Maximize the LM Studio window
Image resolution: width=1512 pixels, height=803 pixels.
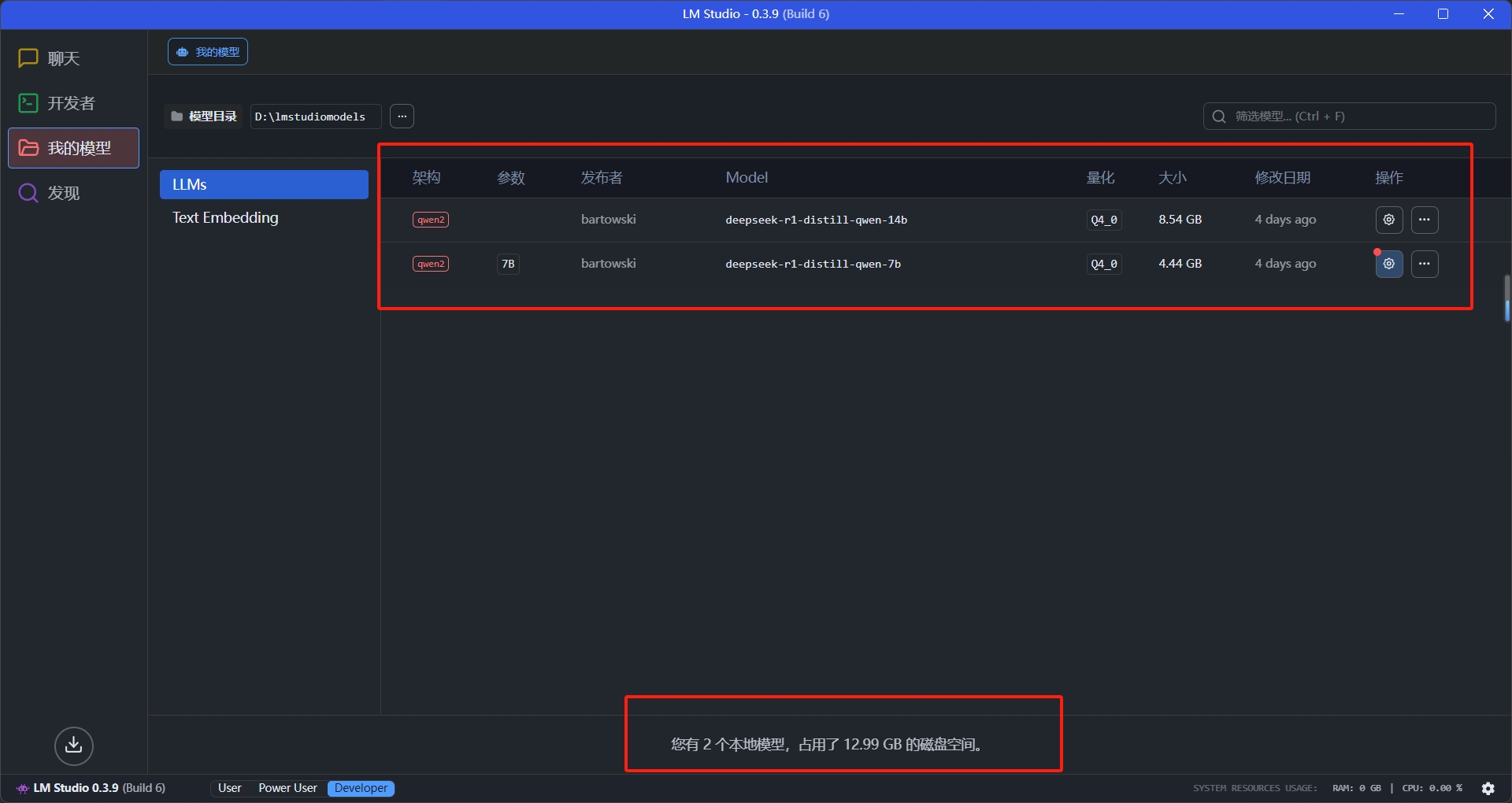1443,14
